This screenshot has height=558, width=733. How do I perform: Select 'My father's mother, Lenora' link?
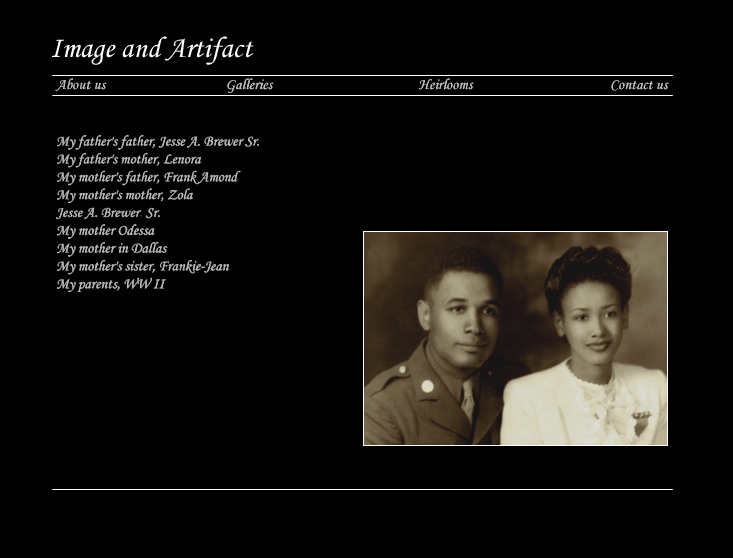tap(129, 159)
